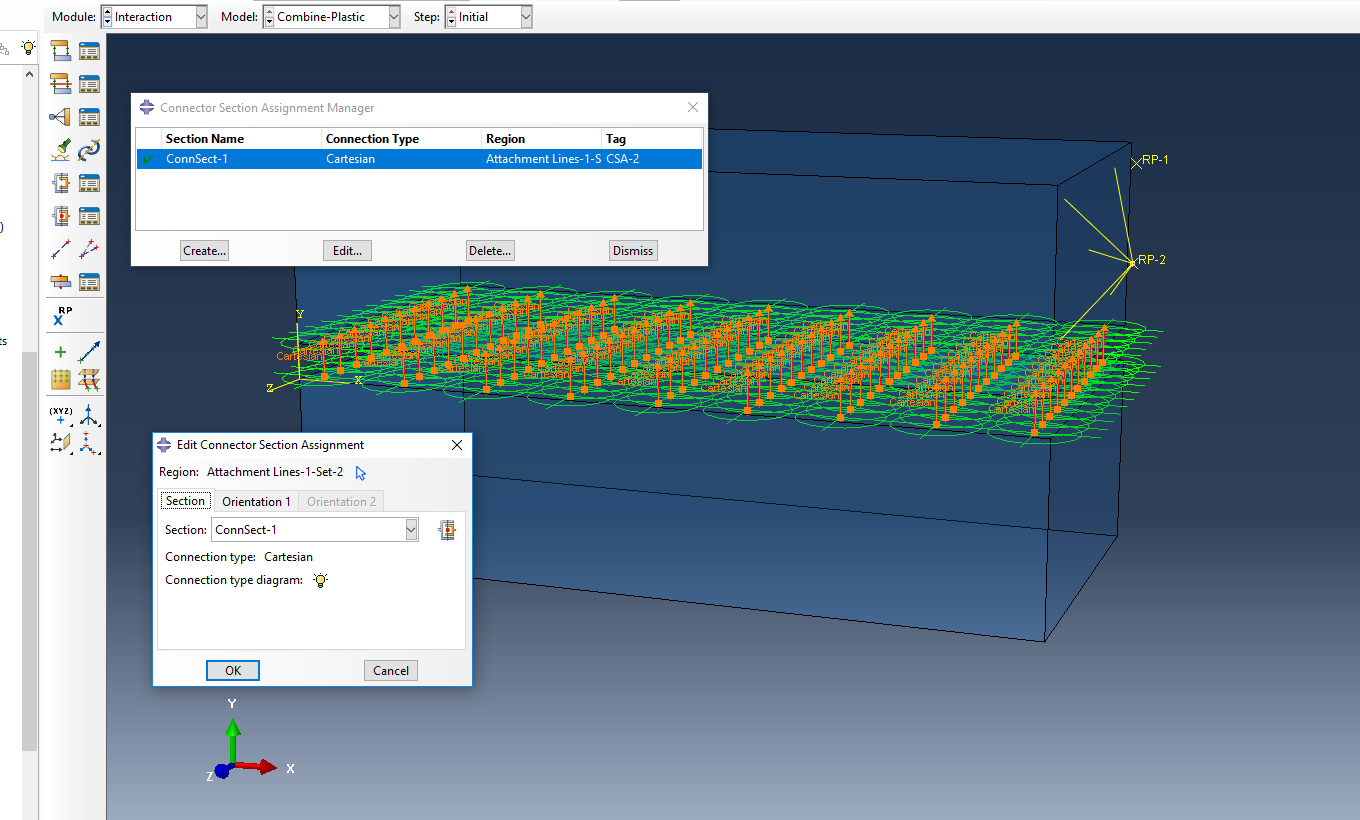
Task: Open the Interaction Property Manager icon
Action: pyautogui.click(x=90, y=84)
